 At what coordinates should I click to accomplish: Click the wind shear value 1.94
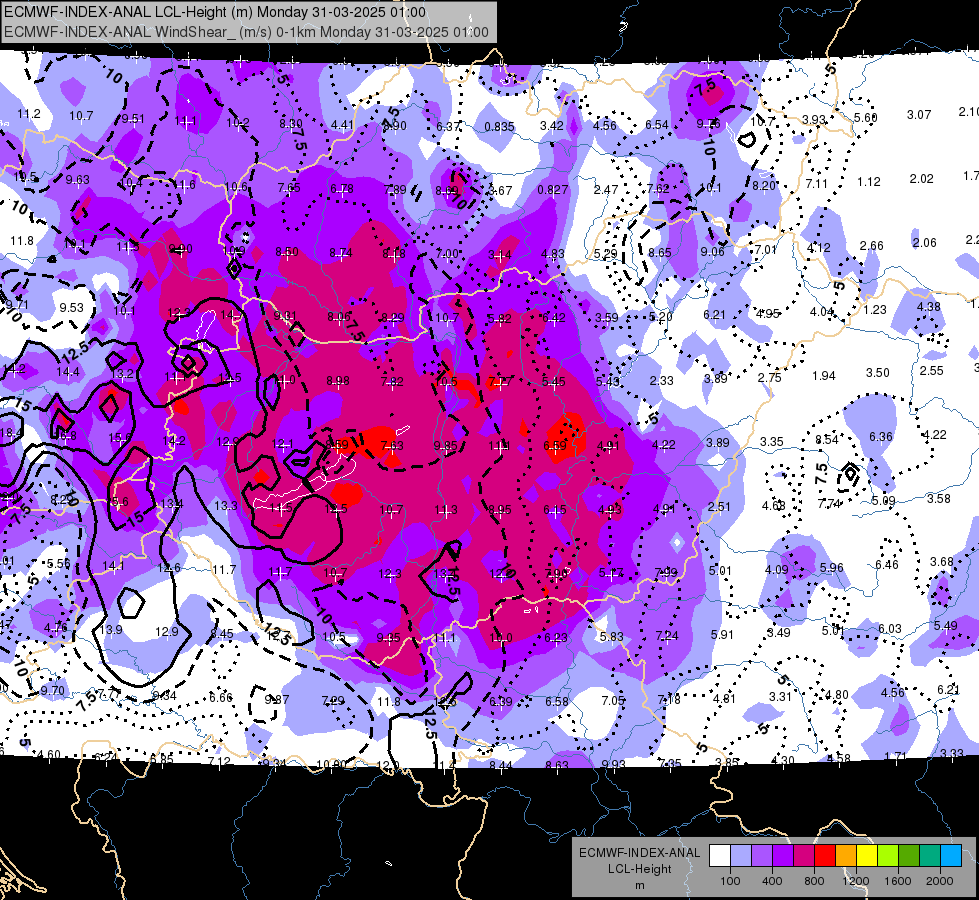824,376
